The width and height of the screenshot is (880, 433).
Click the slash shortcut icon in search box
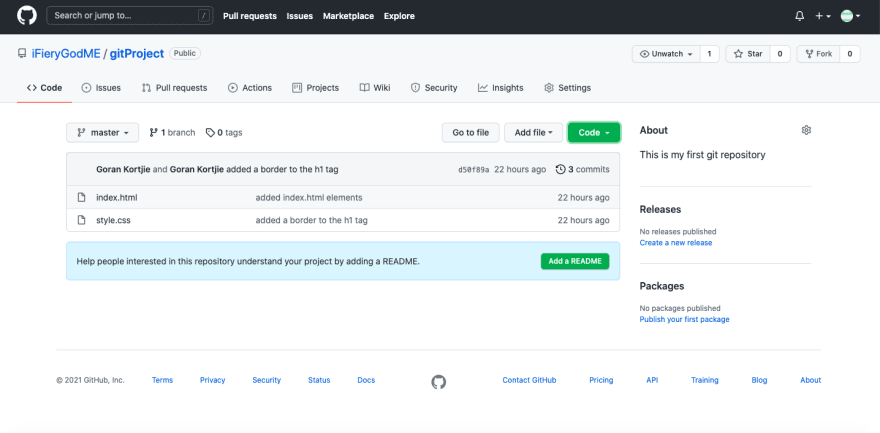coord(204,16)
